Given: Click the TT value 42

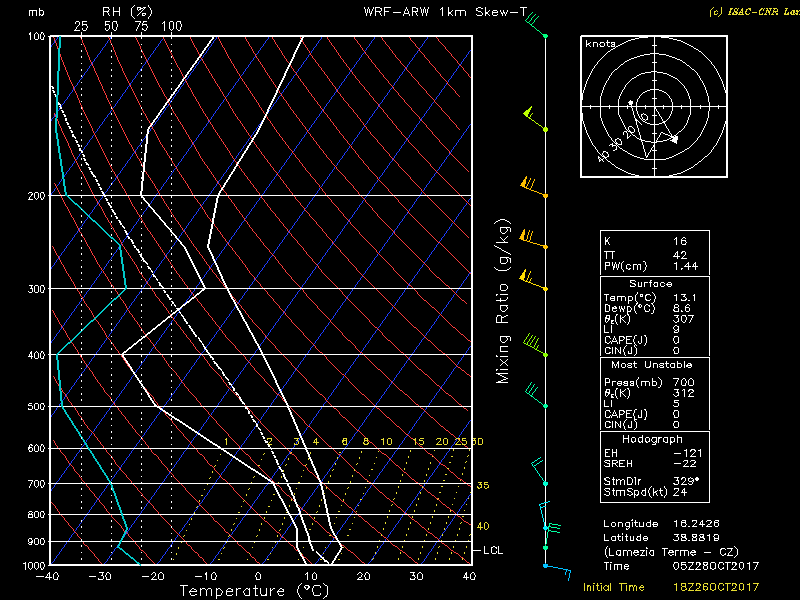Looking at the screenshot, I should tap(680, 255).
